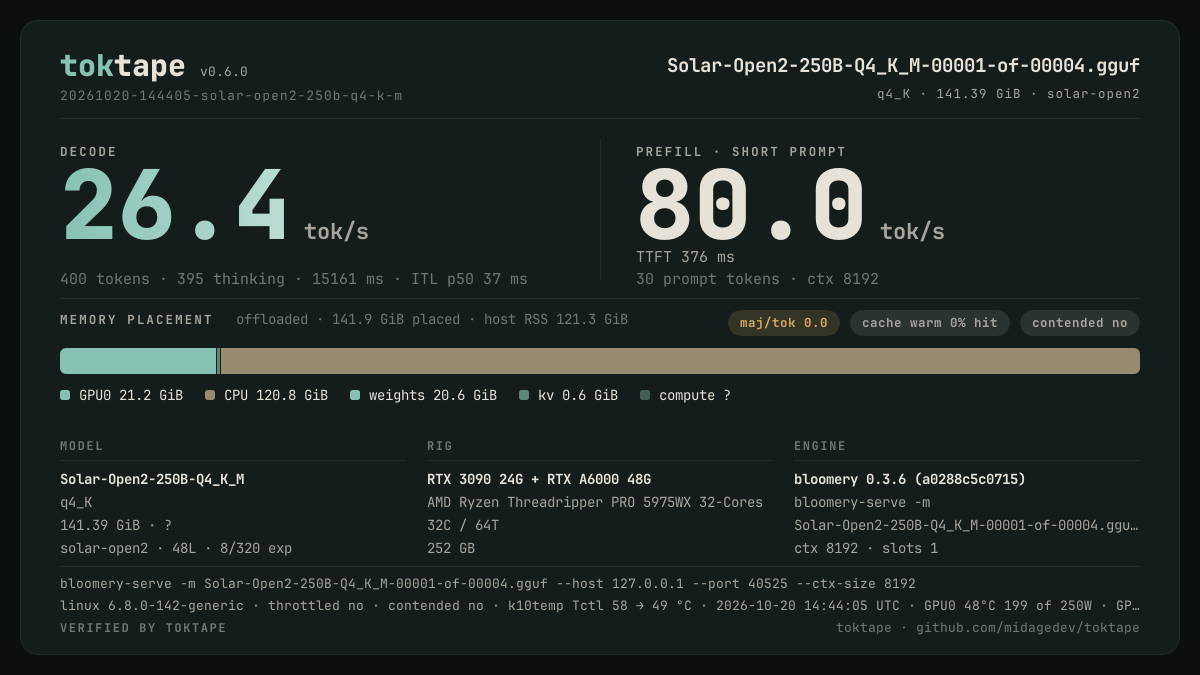Click the 26.4 decode speed value
The height and width of the screenshot is (675, 1200).
coord(174,206)
